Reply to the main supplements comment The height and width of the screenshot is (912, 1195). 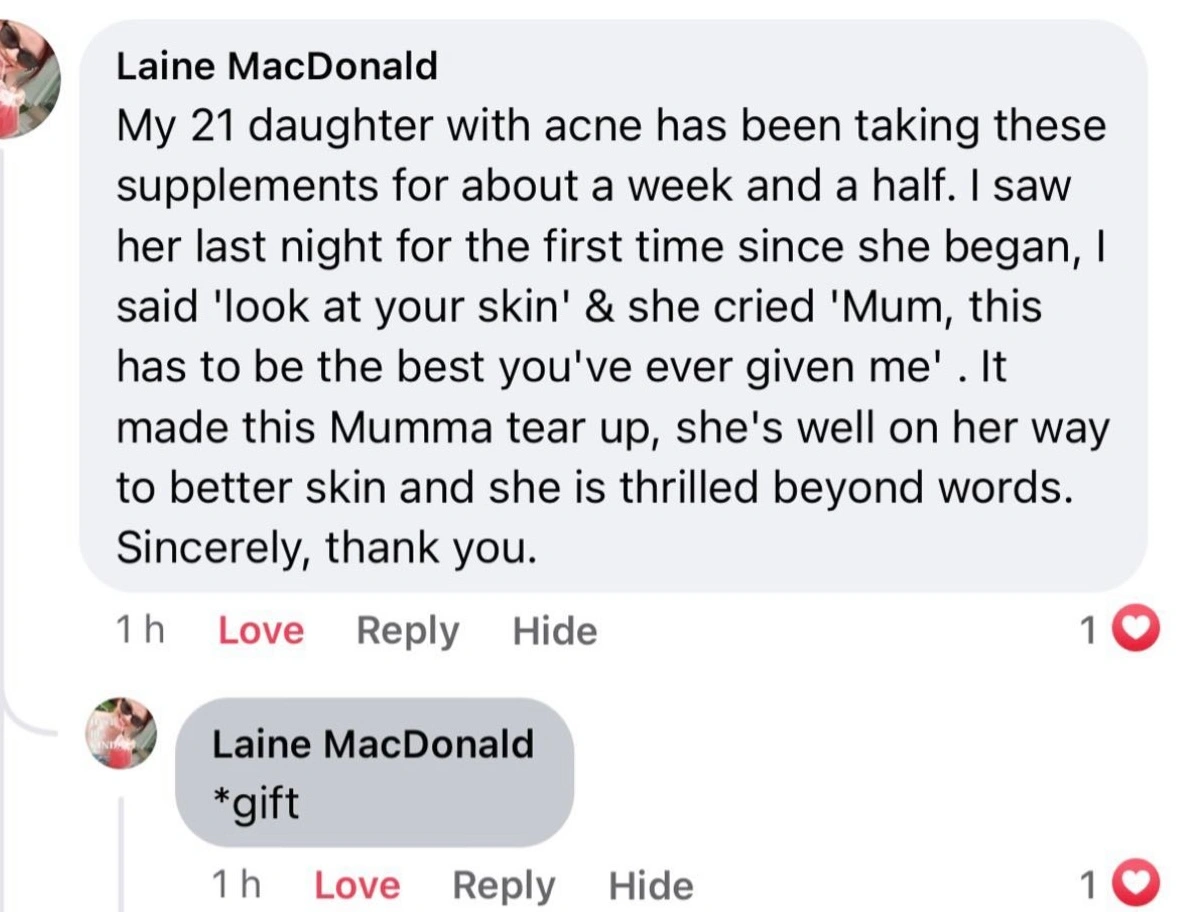coord(407,631)
